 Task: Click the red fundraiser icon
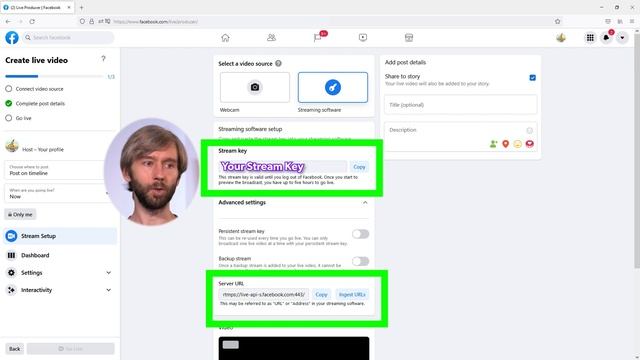pos(530,144)
